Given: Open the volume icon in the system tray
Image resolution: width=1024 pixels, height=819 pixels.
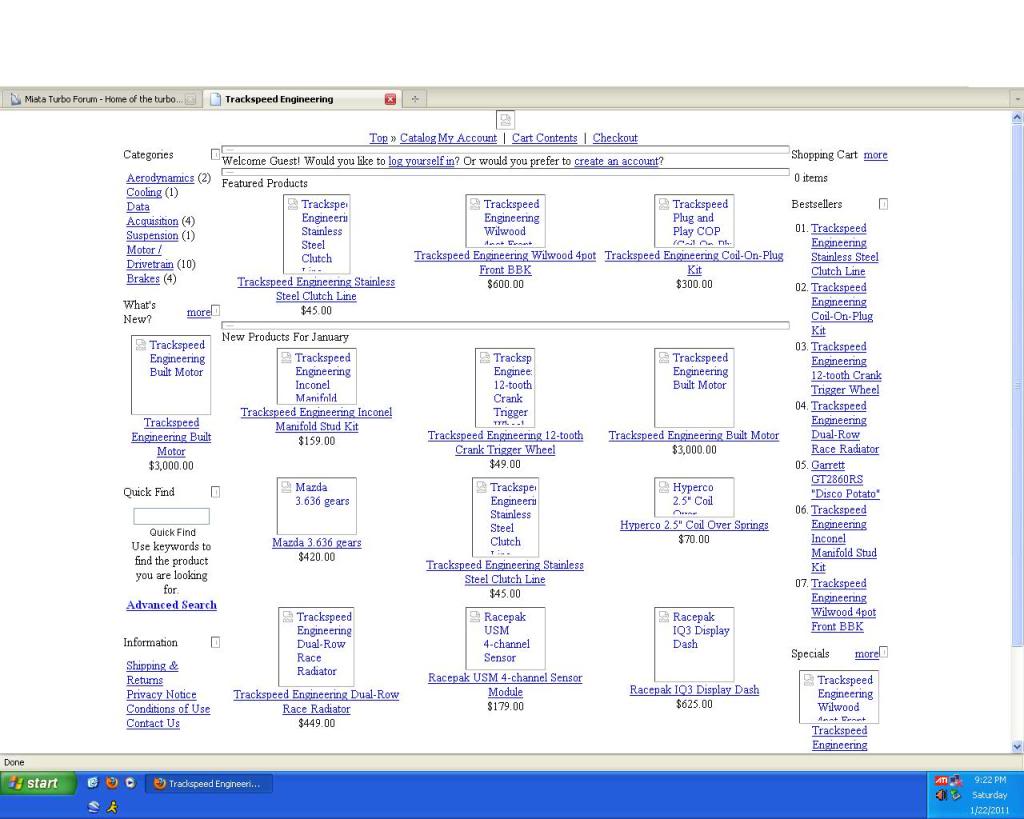Looking at the screenshot, I should click(940, 795).
